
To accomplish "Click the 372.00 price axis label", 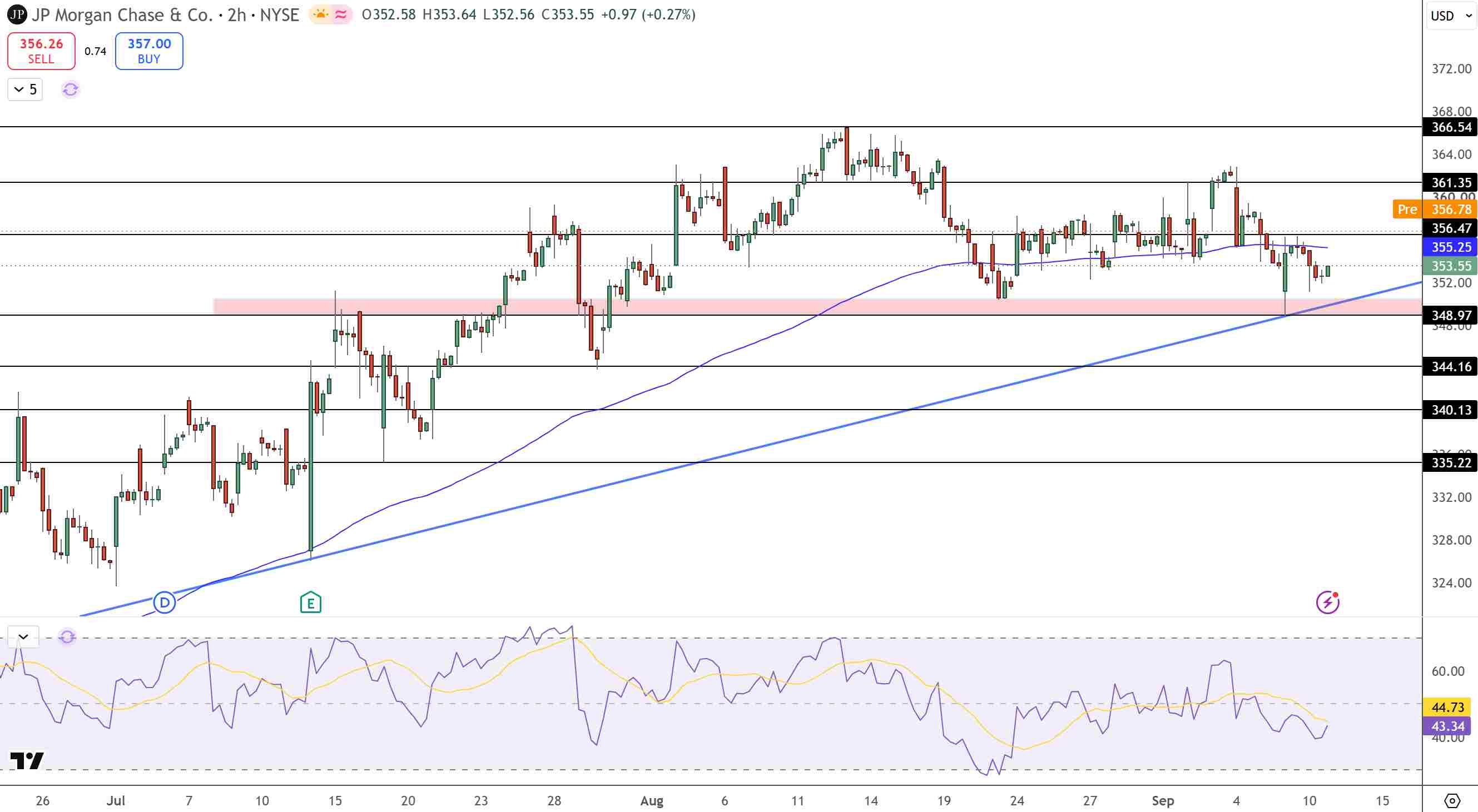I will (1452, 69).
